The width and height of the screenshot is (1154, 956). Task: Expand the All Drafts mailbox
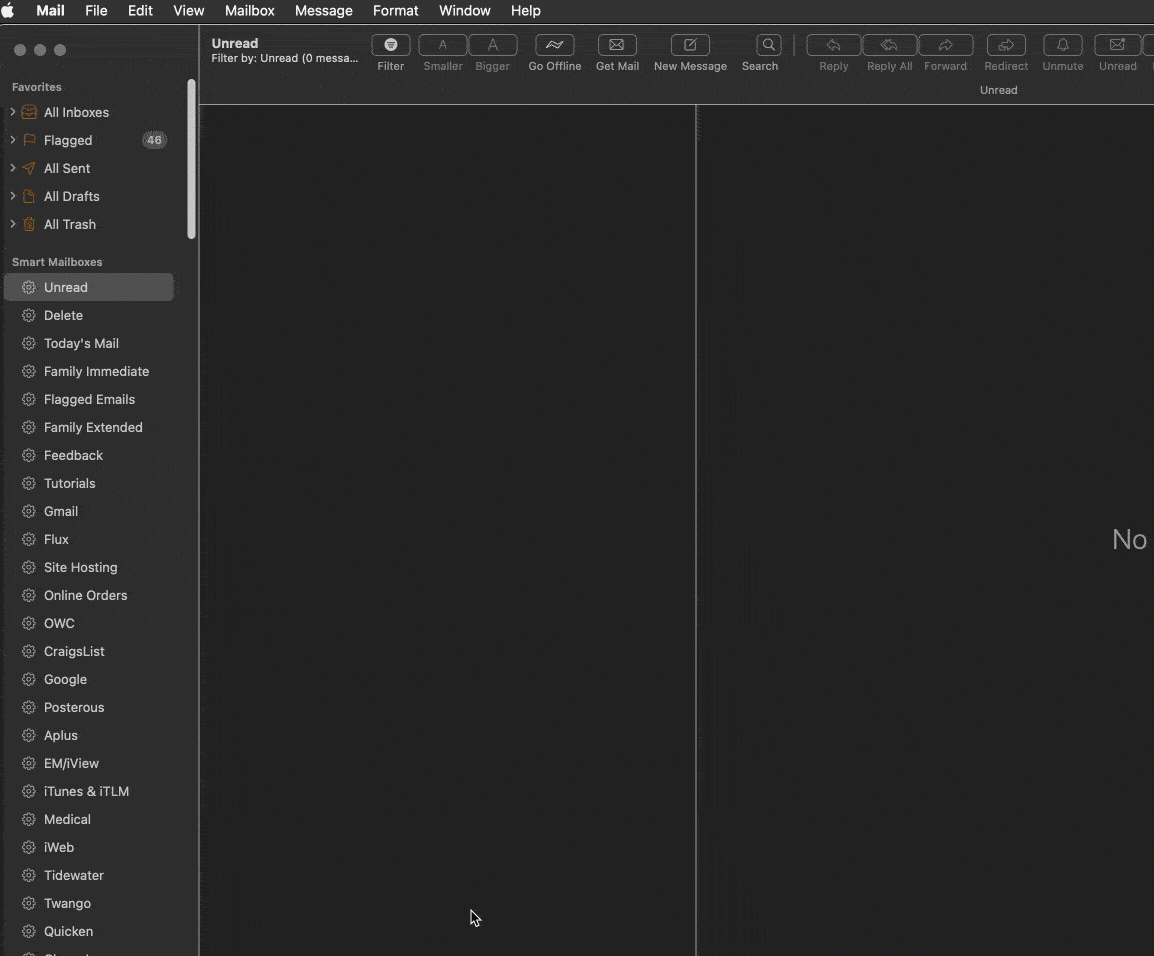(13, 196)
